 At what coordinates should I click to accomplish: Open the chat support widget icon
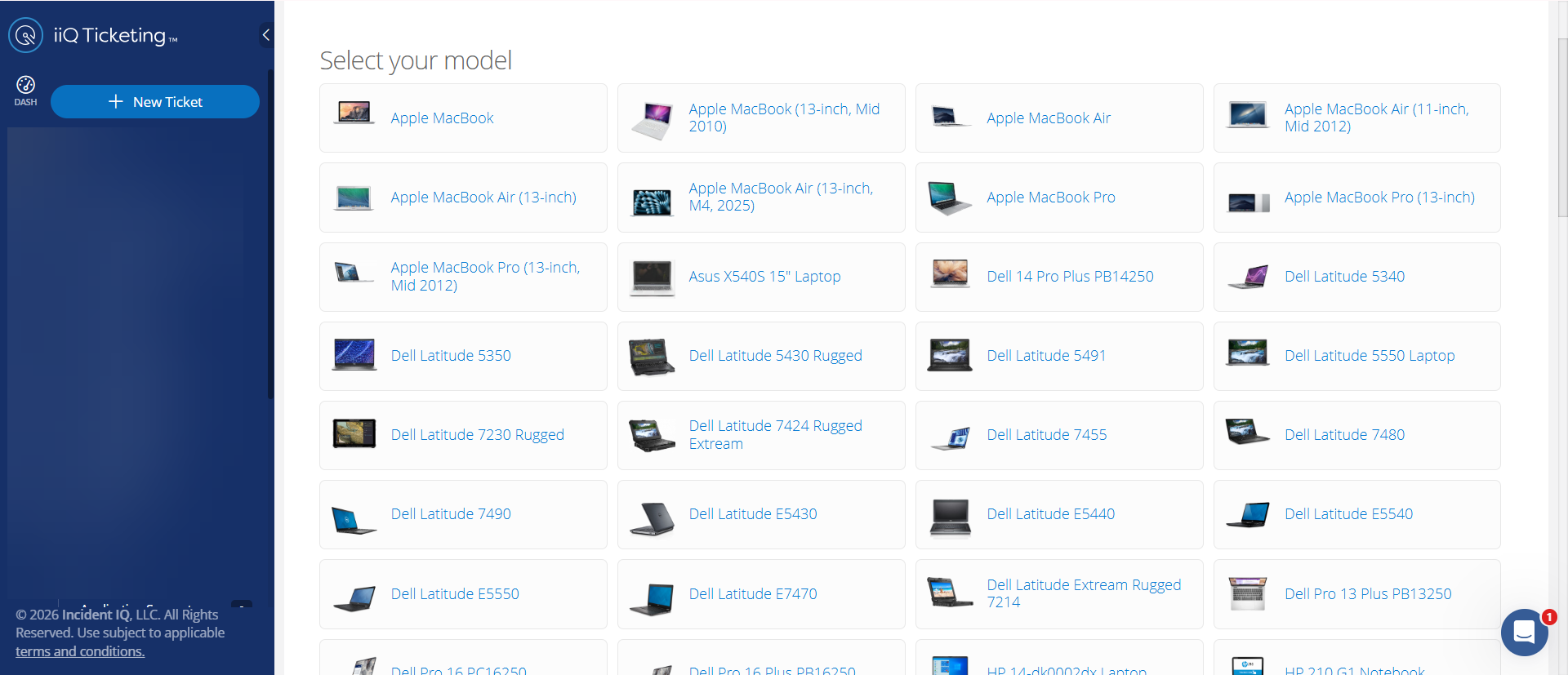[1524, 633]
